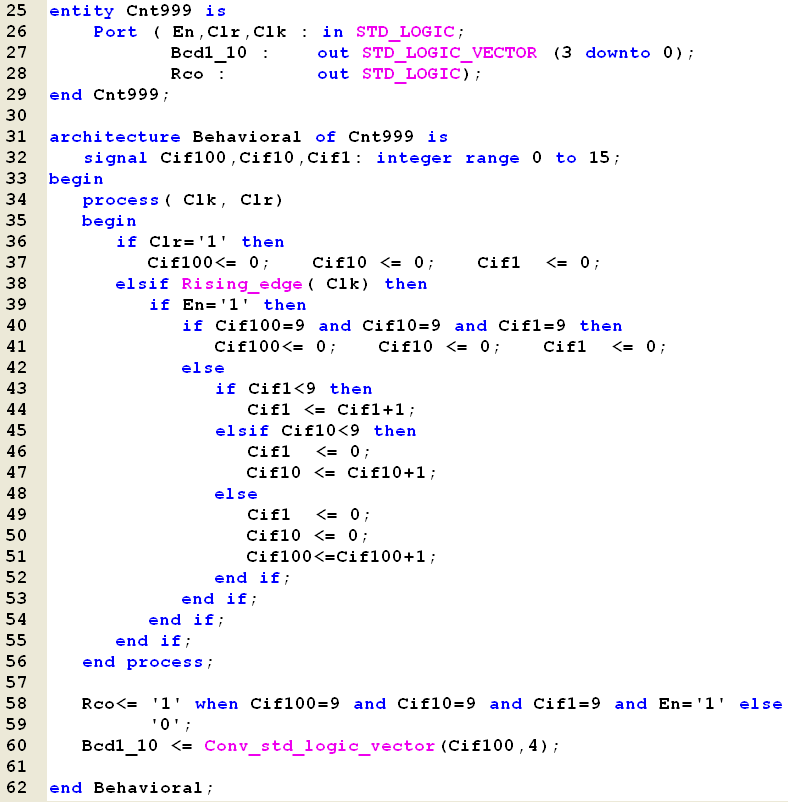Click the 'process' keyword on line 34
Image resolution: width=788 pixels, height=802 pixels.
[x=121, y=200]
